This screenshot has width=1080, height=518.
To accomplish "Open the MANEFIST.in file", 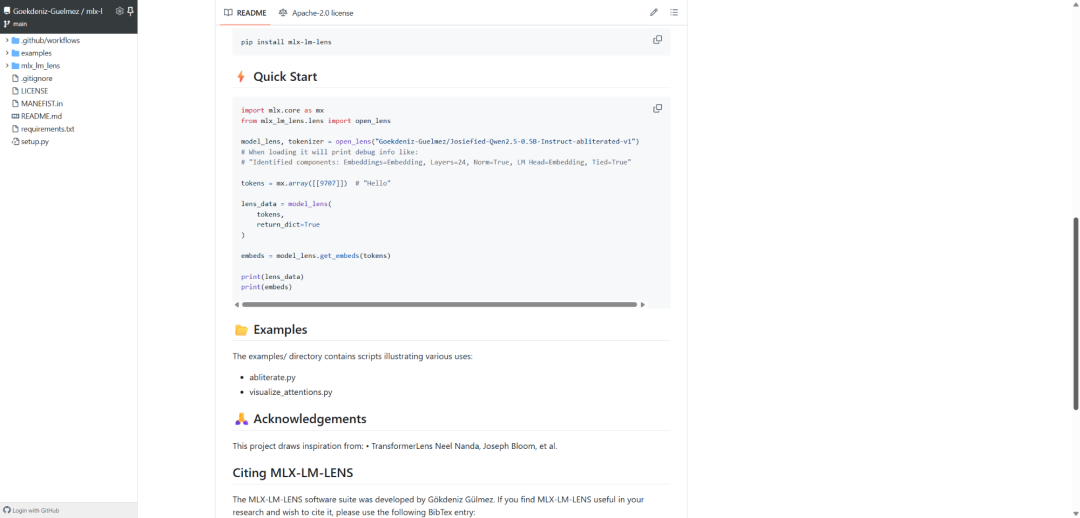I will pyautogui.click(x=42, y=103).
